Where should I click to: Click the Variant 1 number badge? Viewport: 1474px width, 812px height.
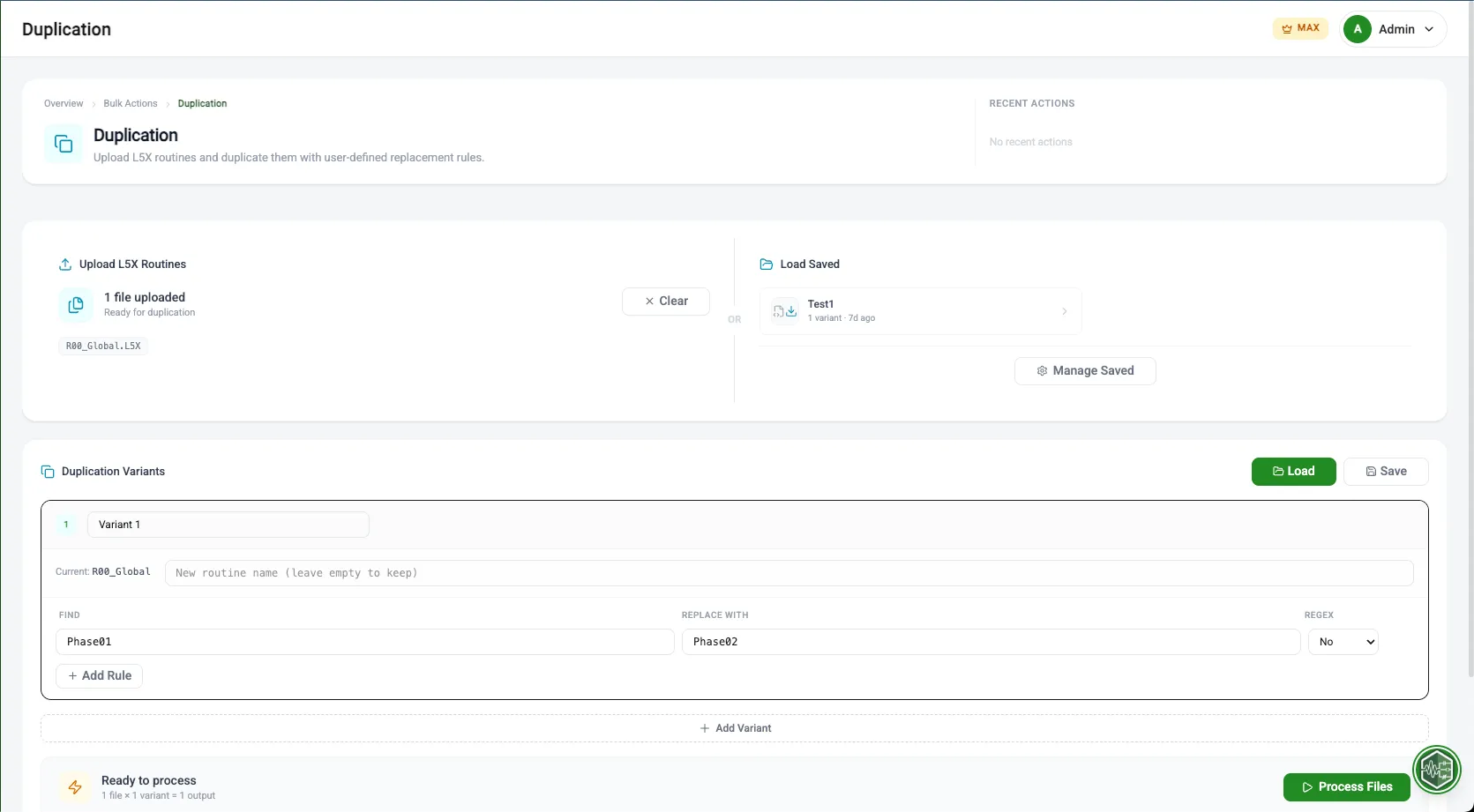coord(66,525)
